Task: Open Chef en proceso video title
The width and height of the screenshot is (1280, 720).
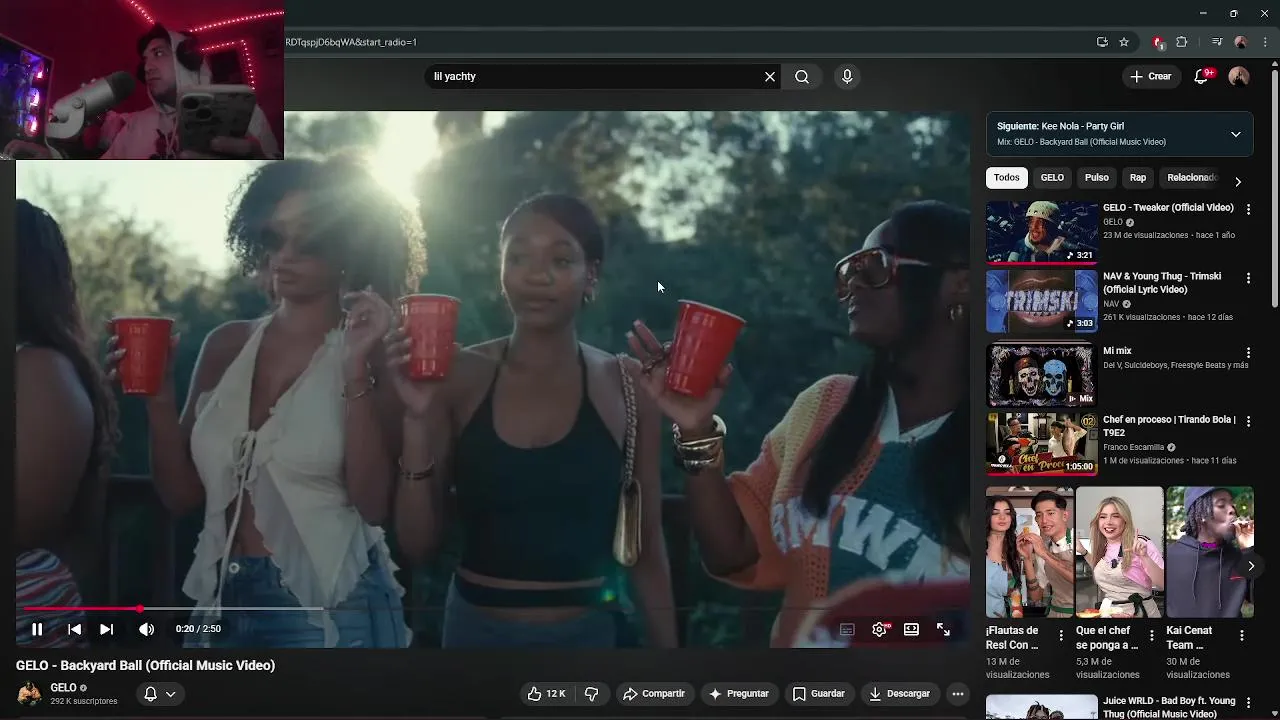Action: (x=1169, y=426)
